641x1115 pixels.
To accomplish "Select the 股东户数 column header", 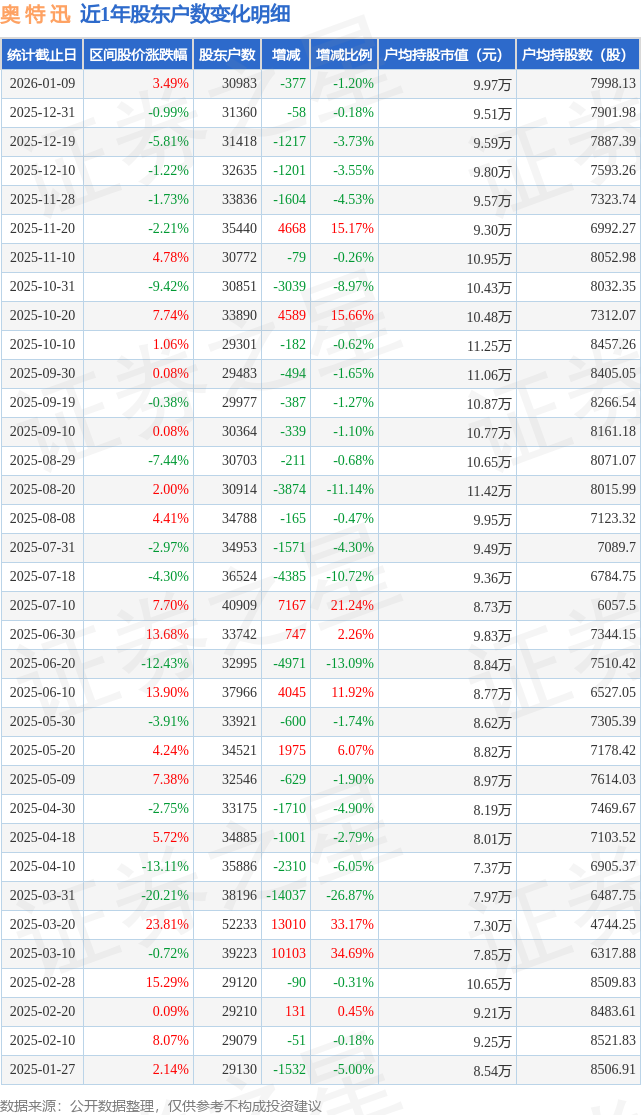I will pyautogui.click(x=227, y=55).
